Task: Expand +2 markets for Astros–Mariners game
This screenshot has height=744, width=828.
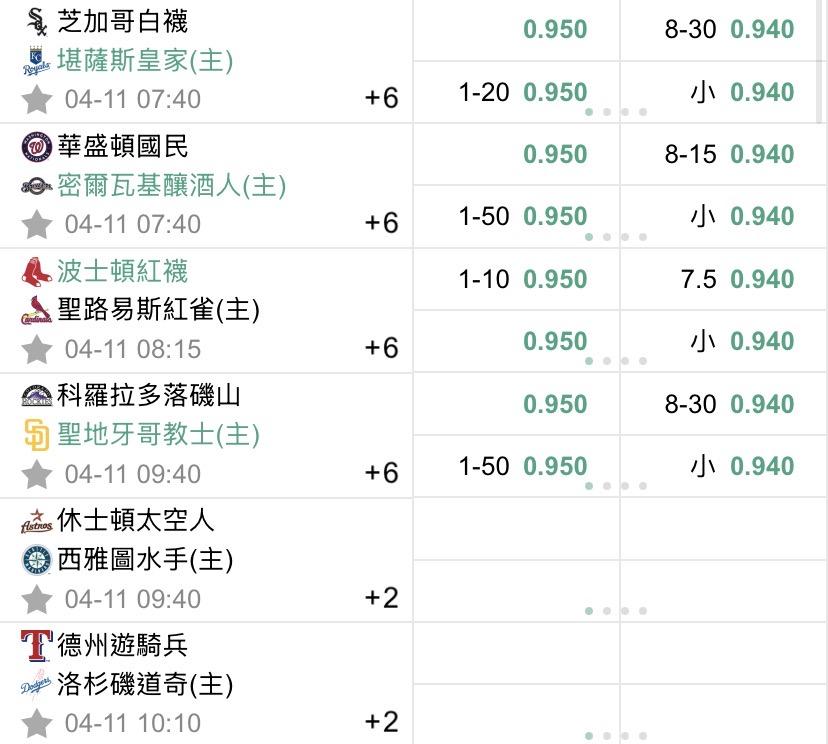Action: coord(381,598)
